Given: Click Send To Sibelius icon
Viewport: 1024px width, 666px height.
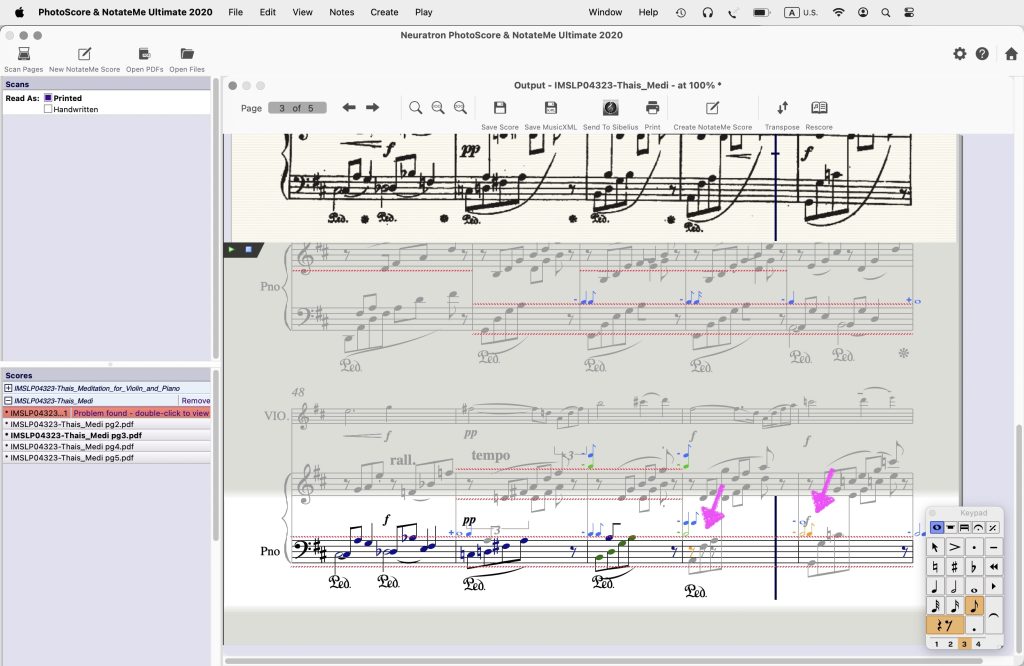Looking at the screenshot, I should click(x=610, y=108).
